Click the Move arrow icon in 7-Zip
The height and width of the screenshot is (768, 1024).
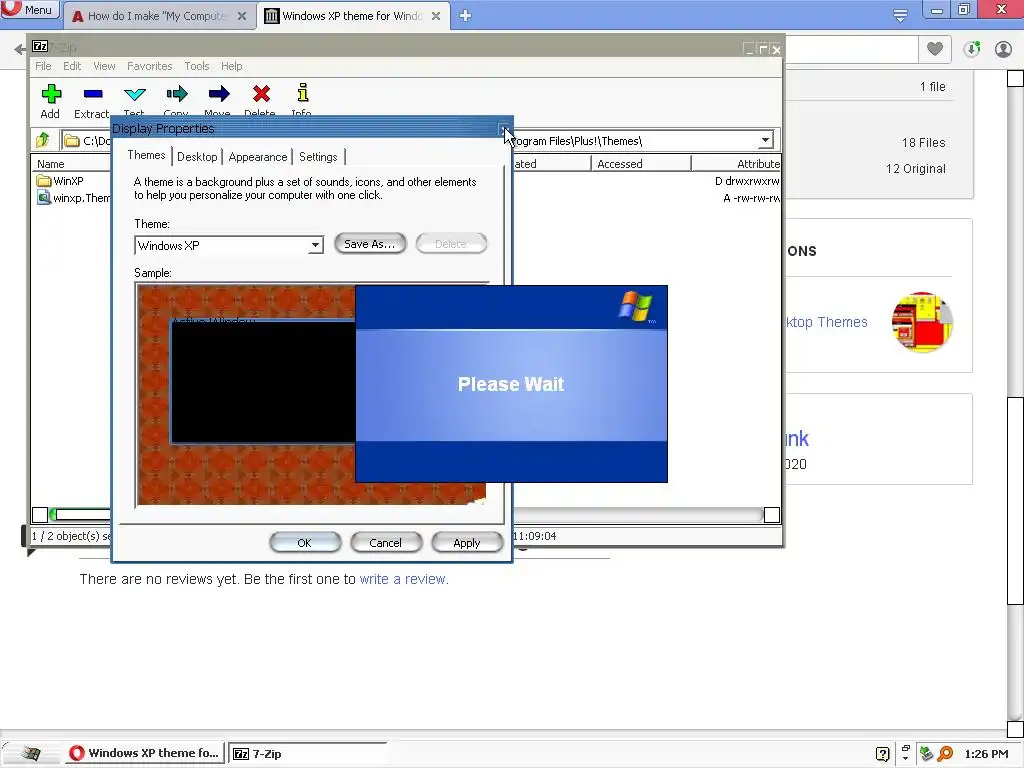coord(219,94)
